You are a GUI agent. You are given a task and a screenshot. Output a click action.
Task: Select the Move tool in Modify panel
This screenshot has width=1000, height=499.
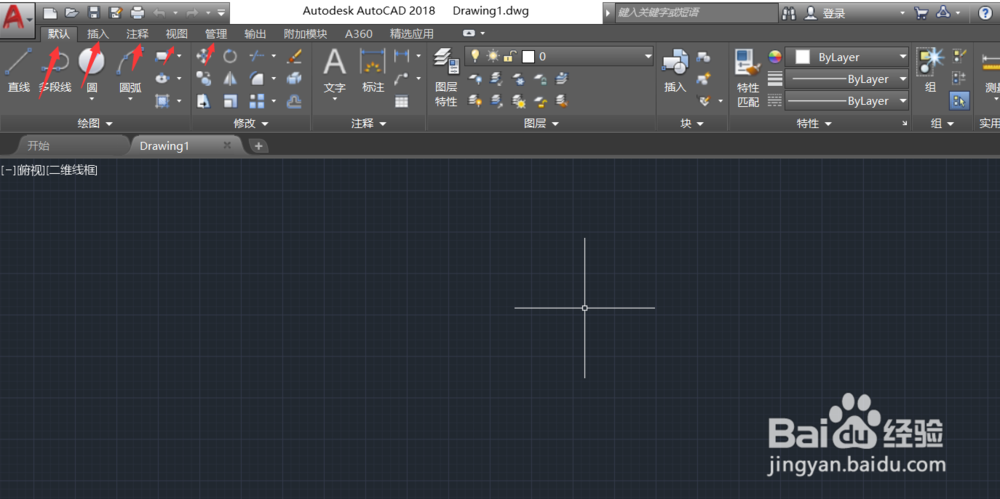click(204, 57)
